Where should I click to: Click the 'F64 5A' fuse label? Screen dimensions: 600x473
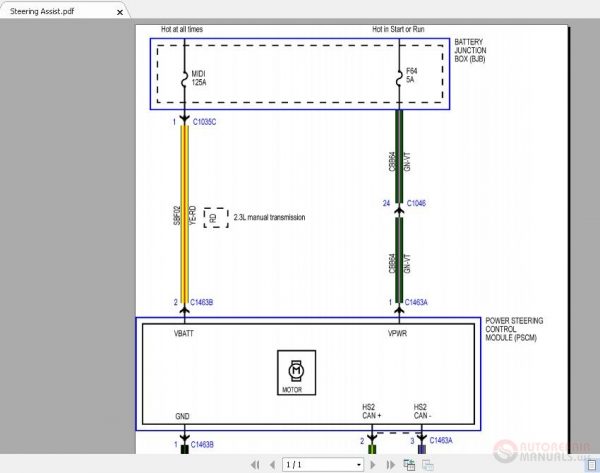coord(411,75)
